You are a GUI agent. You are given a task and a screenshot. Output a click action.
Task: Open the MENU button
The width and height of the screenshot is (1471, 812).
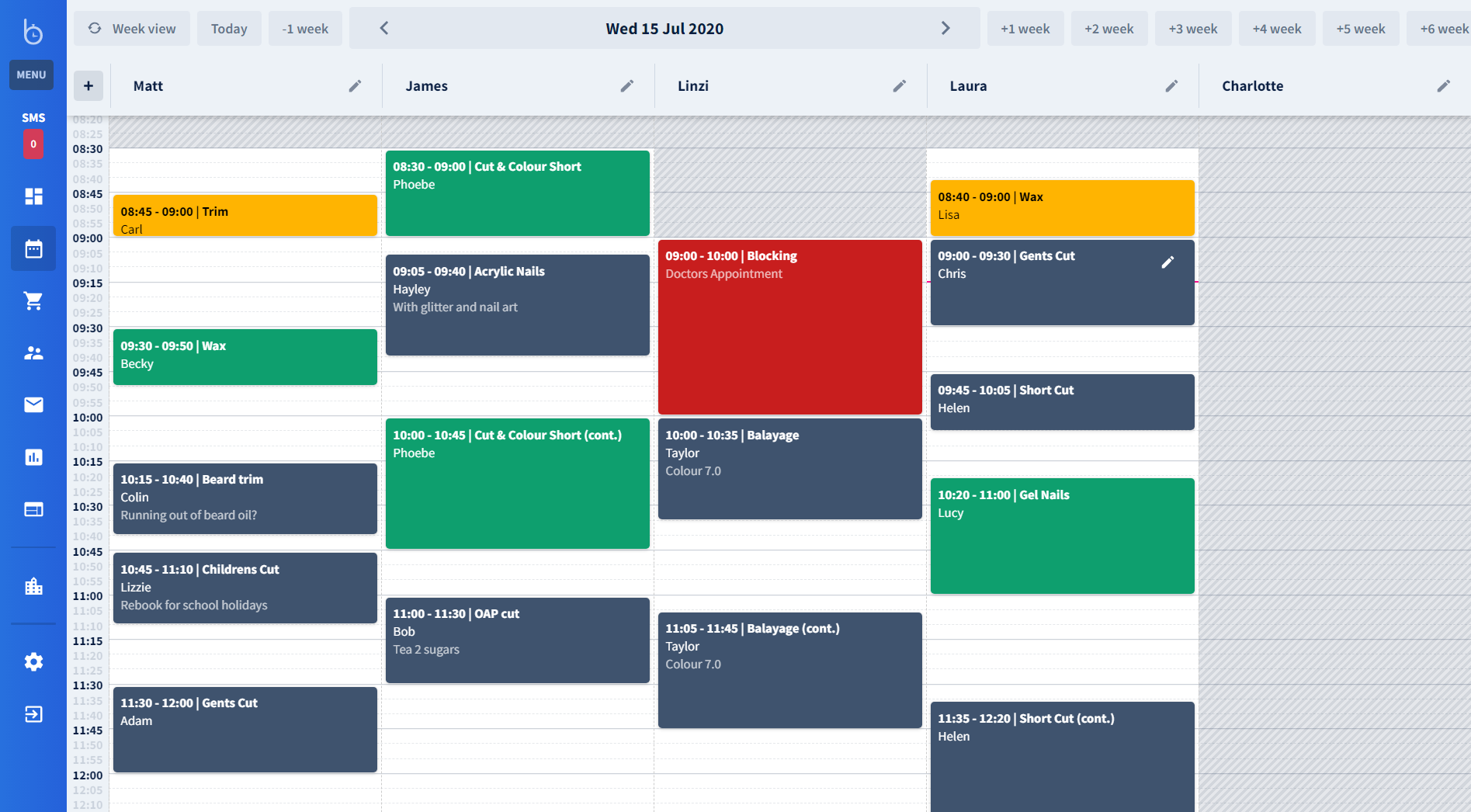point(31,75)
